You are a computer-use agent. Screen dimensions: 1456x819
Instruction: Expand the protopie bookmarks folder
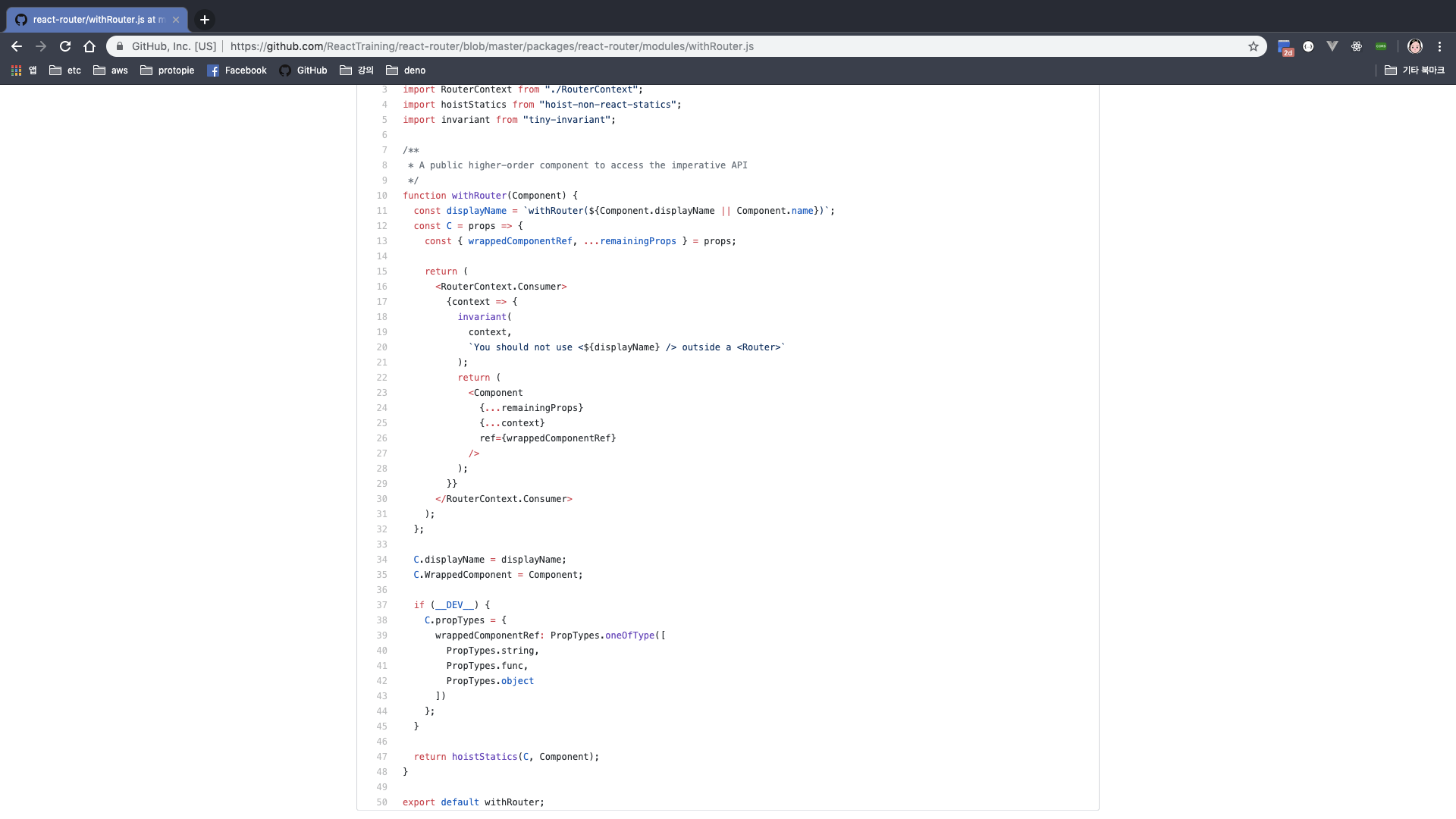pyautogui.click(x=168, y=71)
